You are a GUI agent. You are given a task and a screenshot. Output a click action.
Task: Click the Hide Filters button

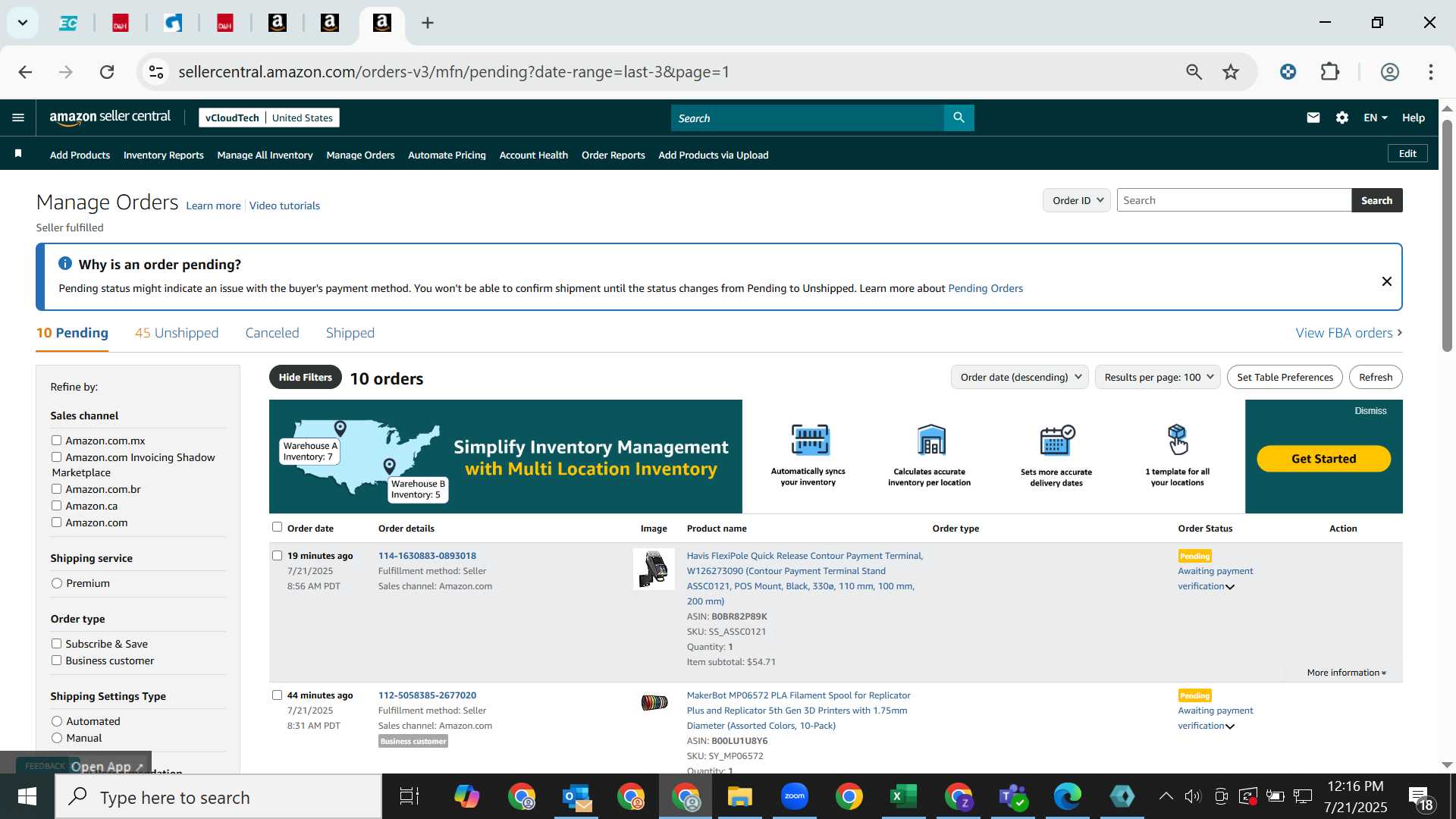pos(305,377)
